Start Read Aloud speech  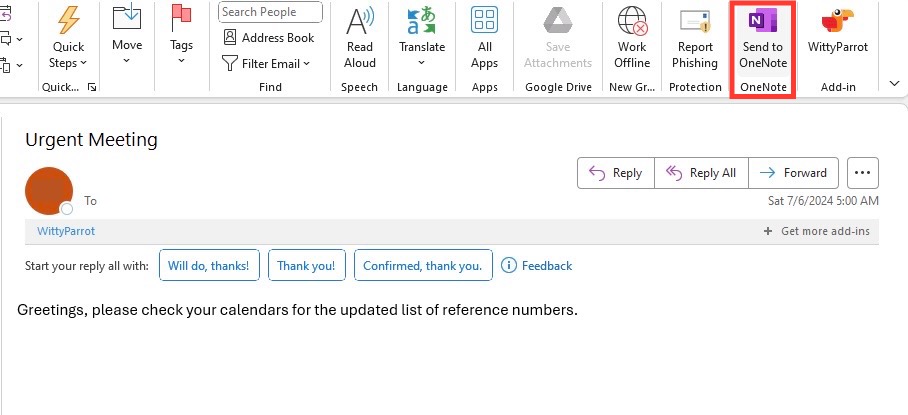pyautogui.click(x=360, y=39)
